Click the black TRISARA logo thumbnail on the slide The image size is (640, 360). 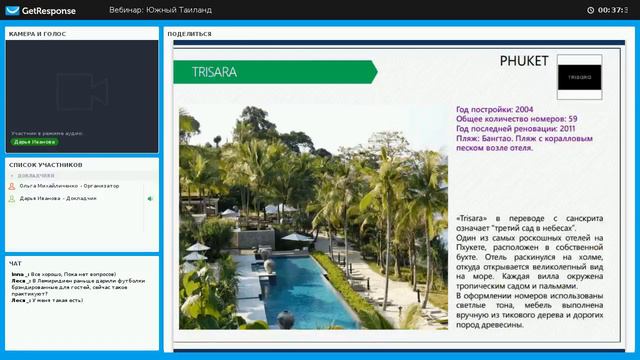click(x=579, y=77)
